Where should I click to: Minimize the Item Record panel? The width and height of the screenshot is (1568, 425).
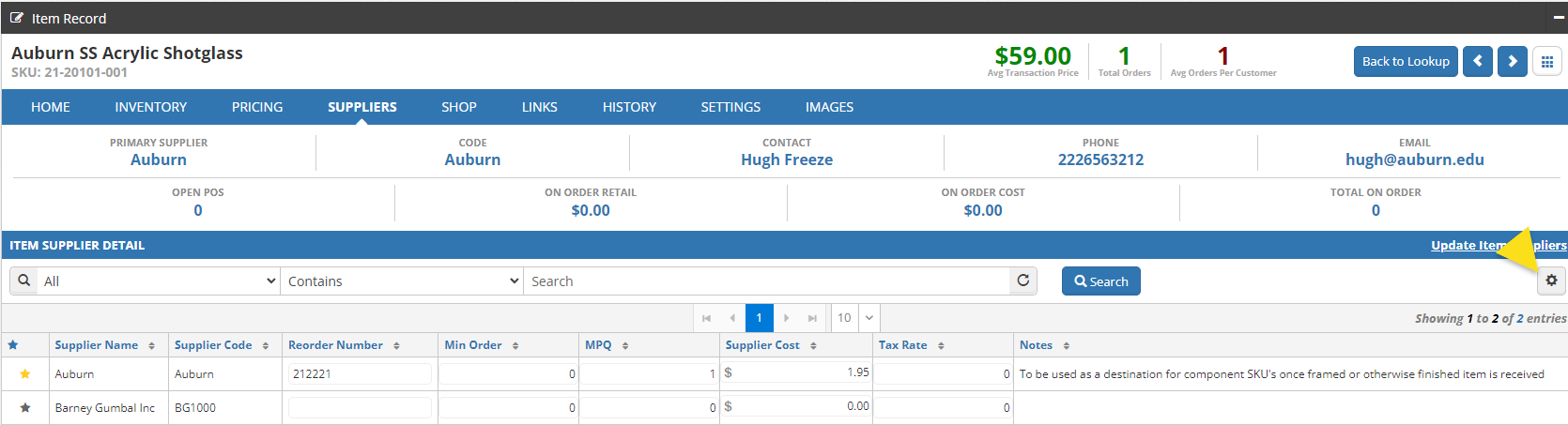click(x=1559, y=18)
